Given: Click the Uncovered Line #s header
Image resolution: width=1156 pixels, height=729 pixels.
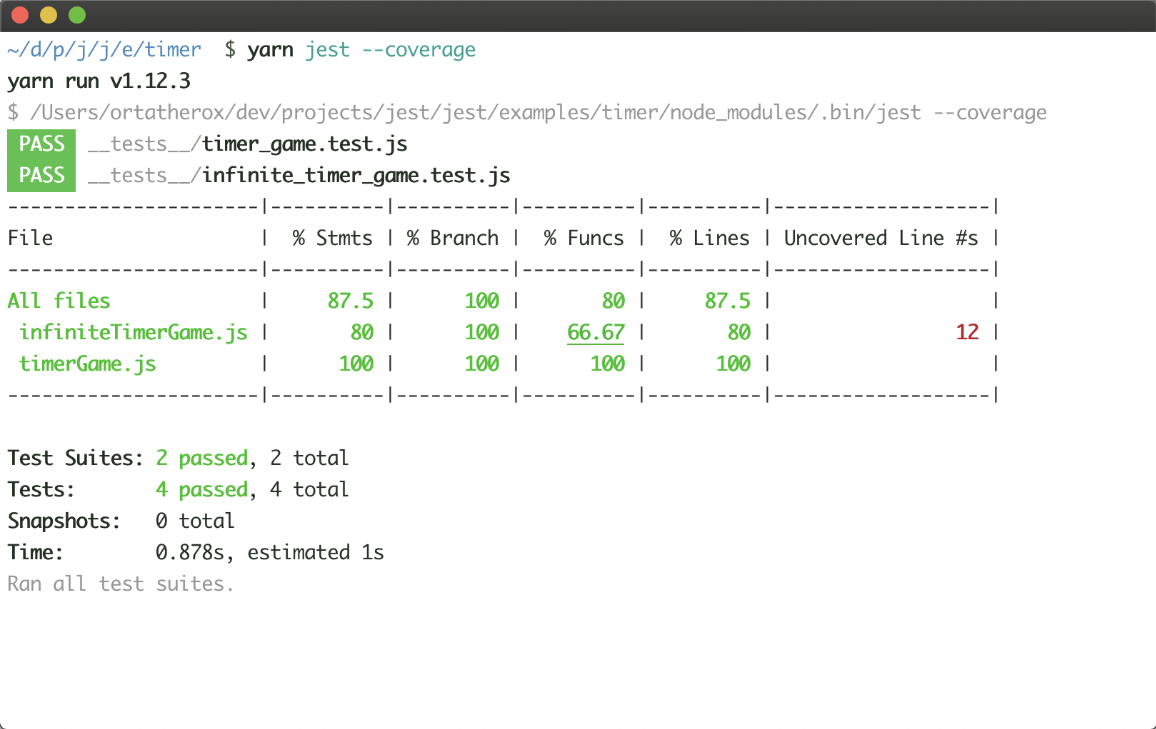Looking at the screenshot, I should [881, 238].
